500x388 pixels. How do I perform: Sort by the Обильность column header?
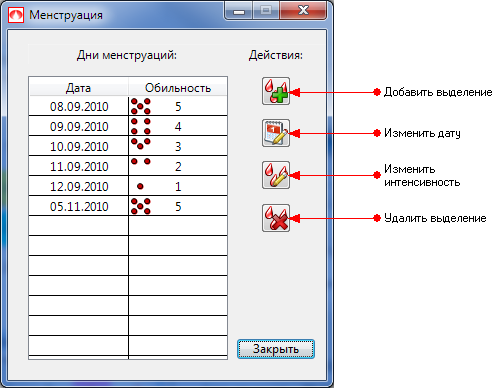[178, 88]
